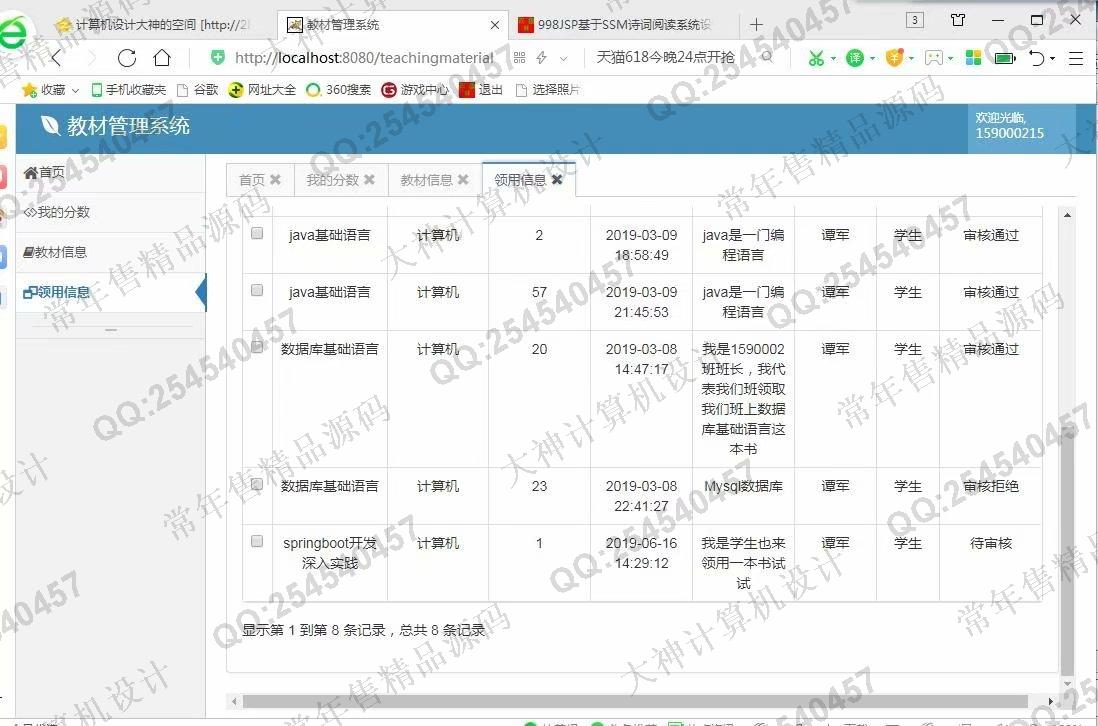Open the orange coin wallet icon

point(894,57)
